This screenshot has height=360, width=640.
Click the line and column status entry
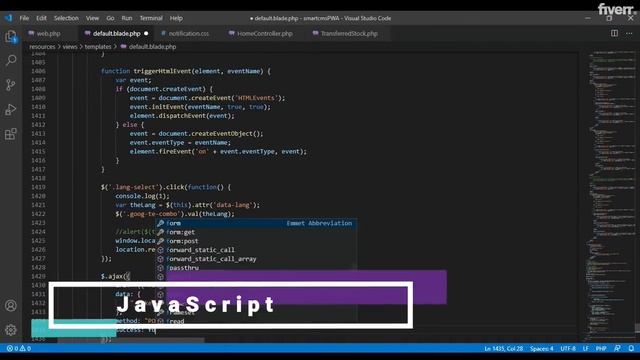(x=503, y=348)
